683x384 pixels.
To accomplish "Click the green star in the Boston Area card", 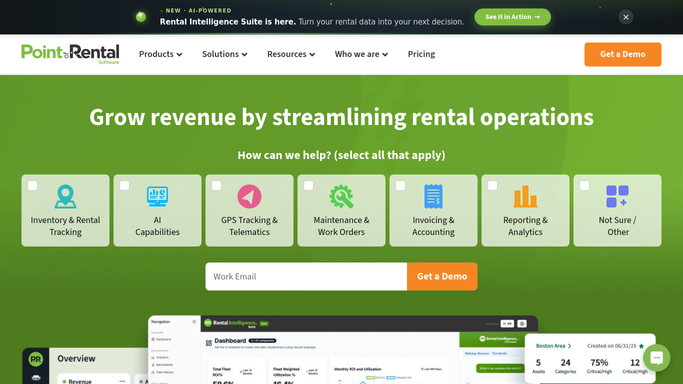I will pyautogui.click(x=641, y=346).
